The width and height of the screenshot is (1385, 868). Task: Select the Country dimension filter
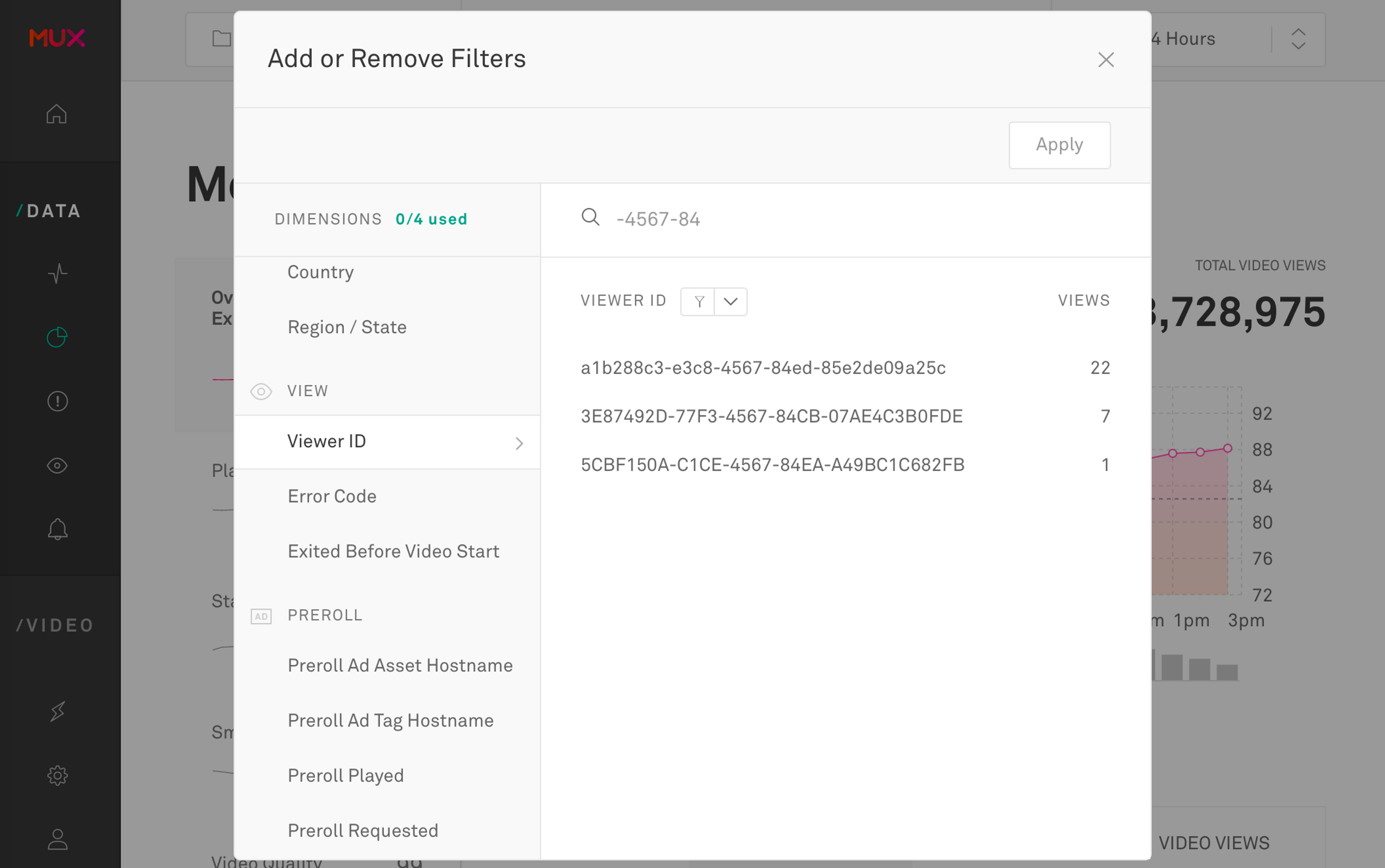pos(320,271)
